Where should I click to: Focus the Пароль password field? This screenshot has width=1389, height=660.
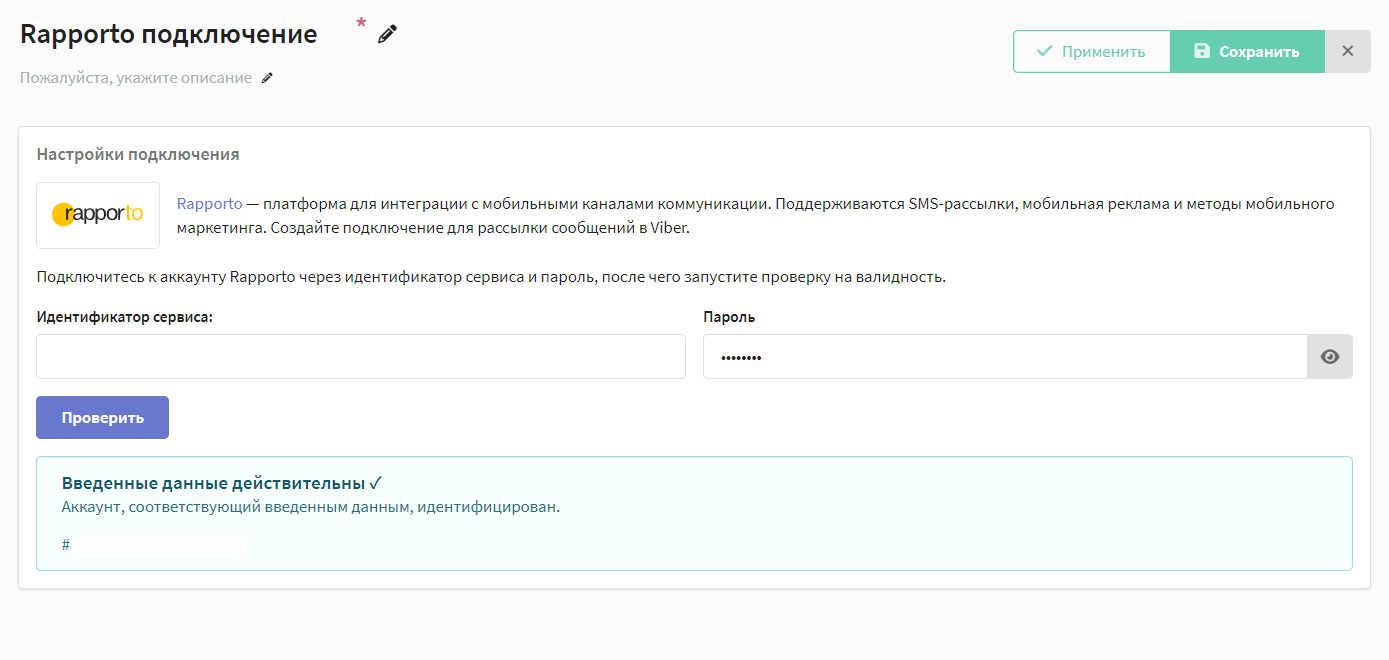(1005, 357)
